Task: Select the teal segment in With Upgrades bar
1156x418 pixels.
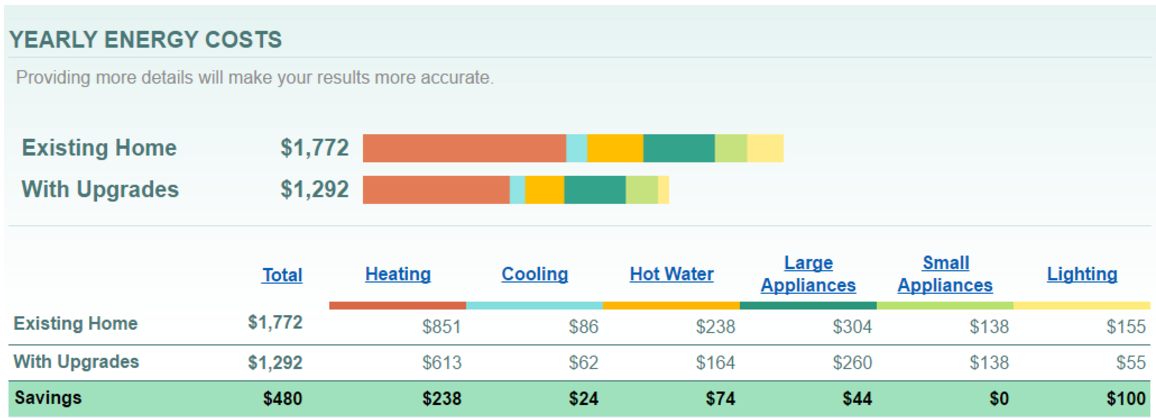Action: [595, 190]
